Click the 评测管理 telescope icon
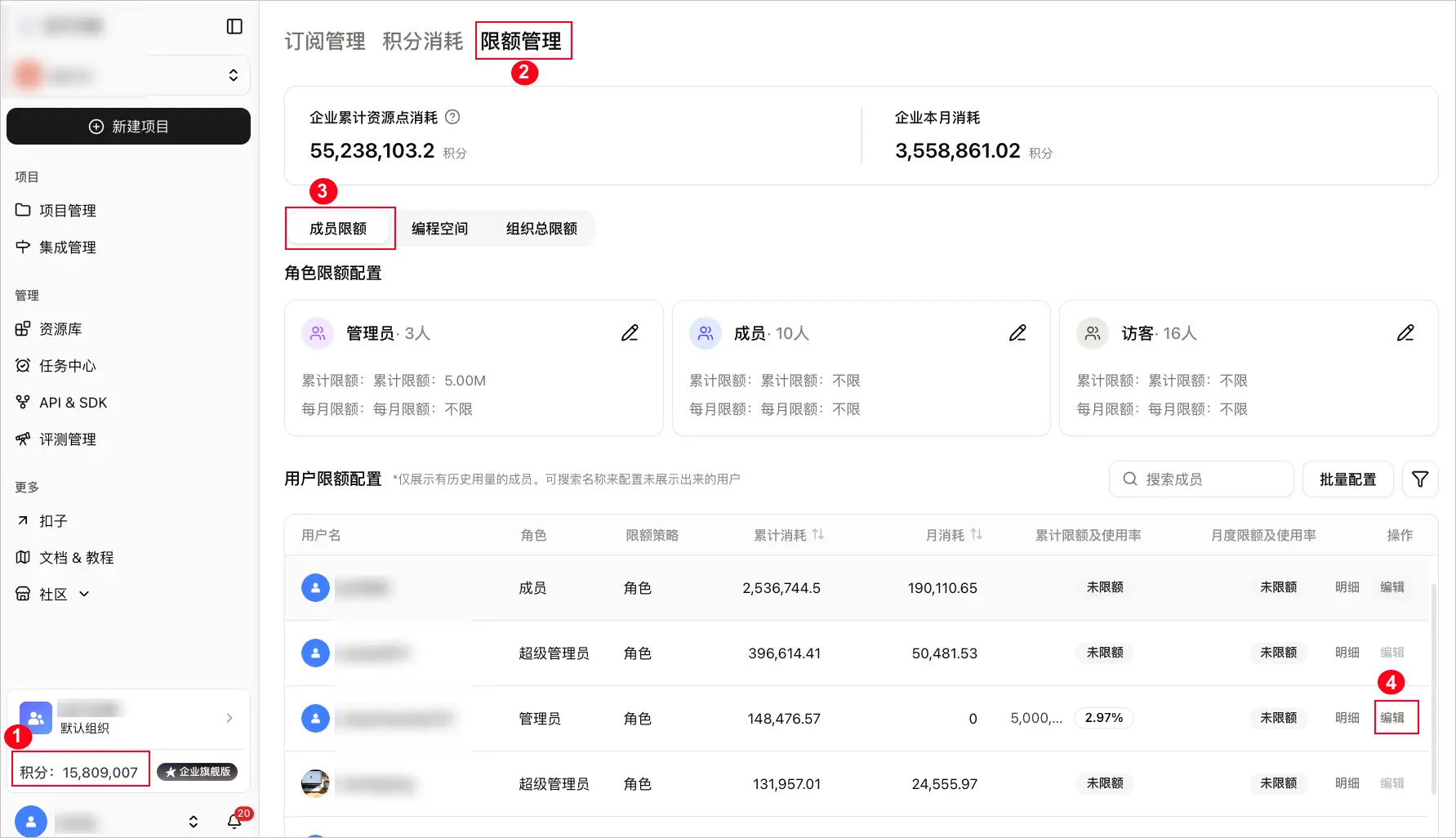1456x838 pixels. (23, 439)
